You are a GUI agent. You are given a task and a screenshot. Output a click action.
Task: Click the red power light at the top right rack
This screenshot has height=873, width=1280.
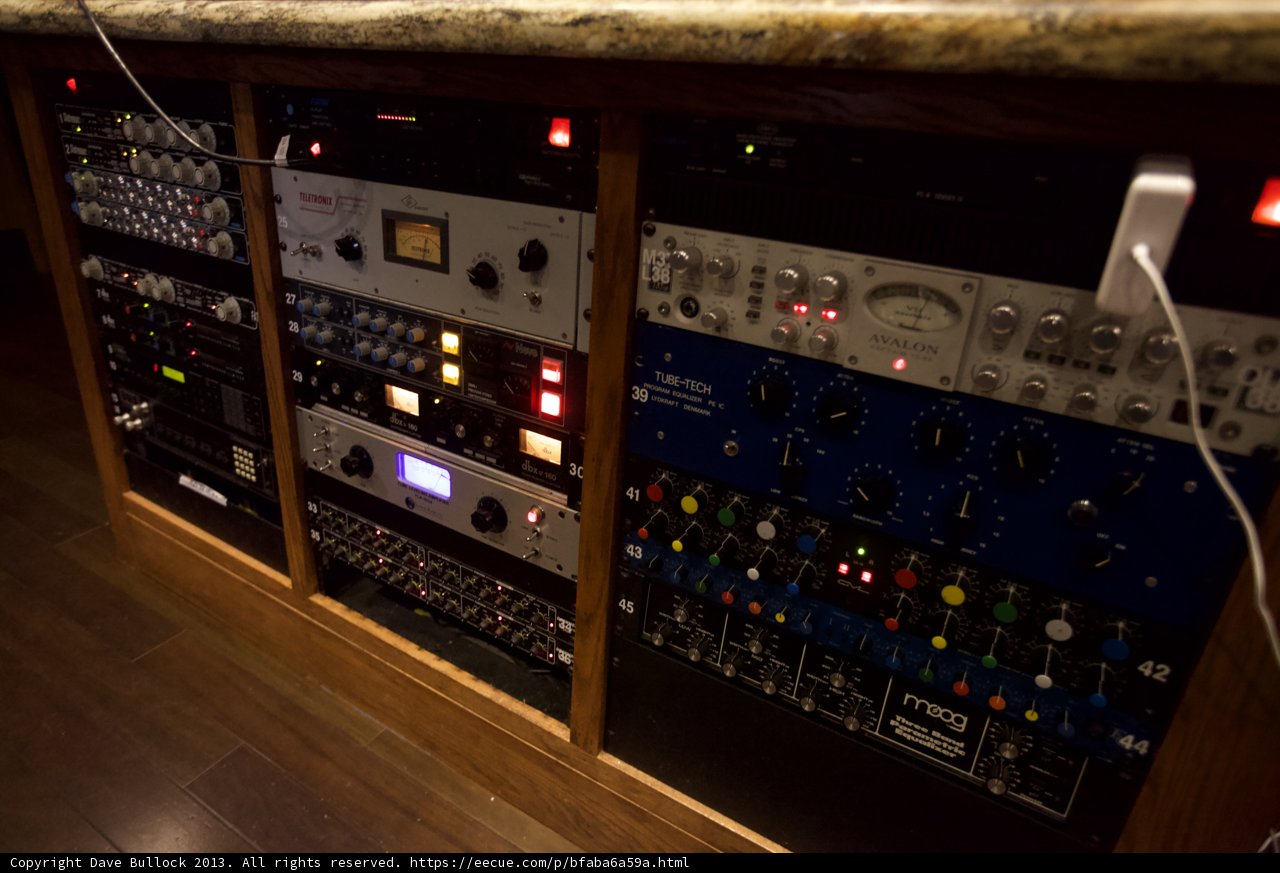[1267, 202]
